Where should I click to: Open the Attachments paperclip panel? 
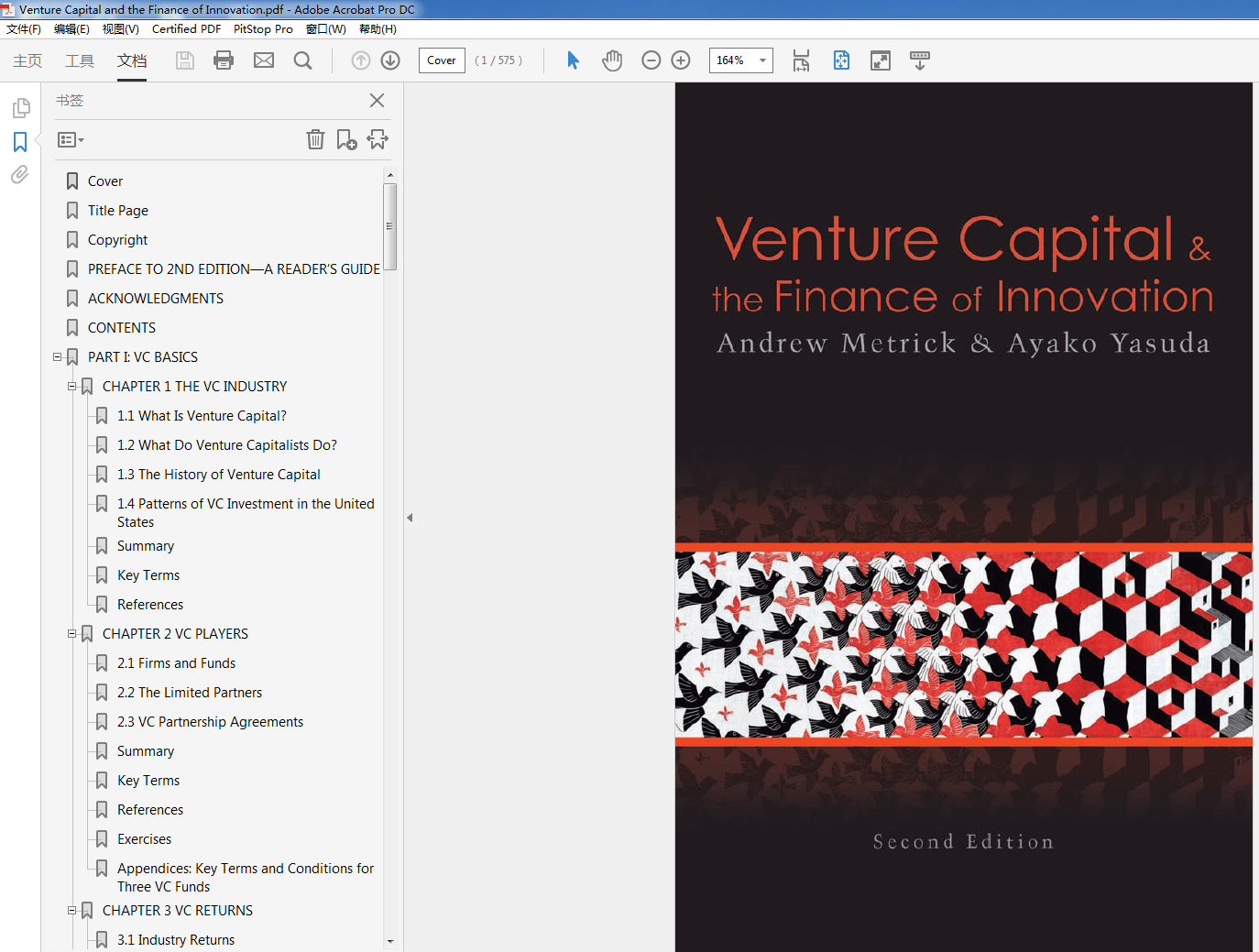tap(20, 174)
